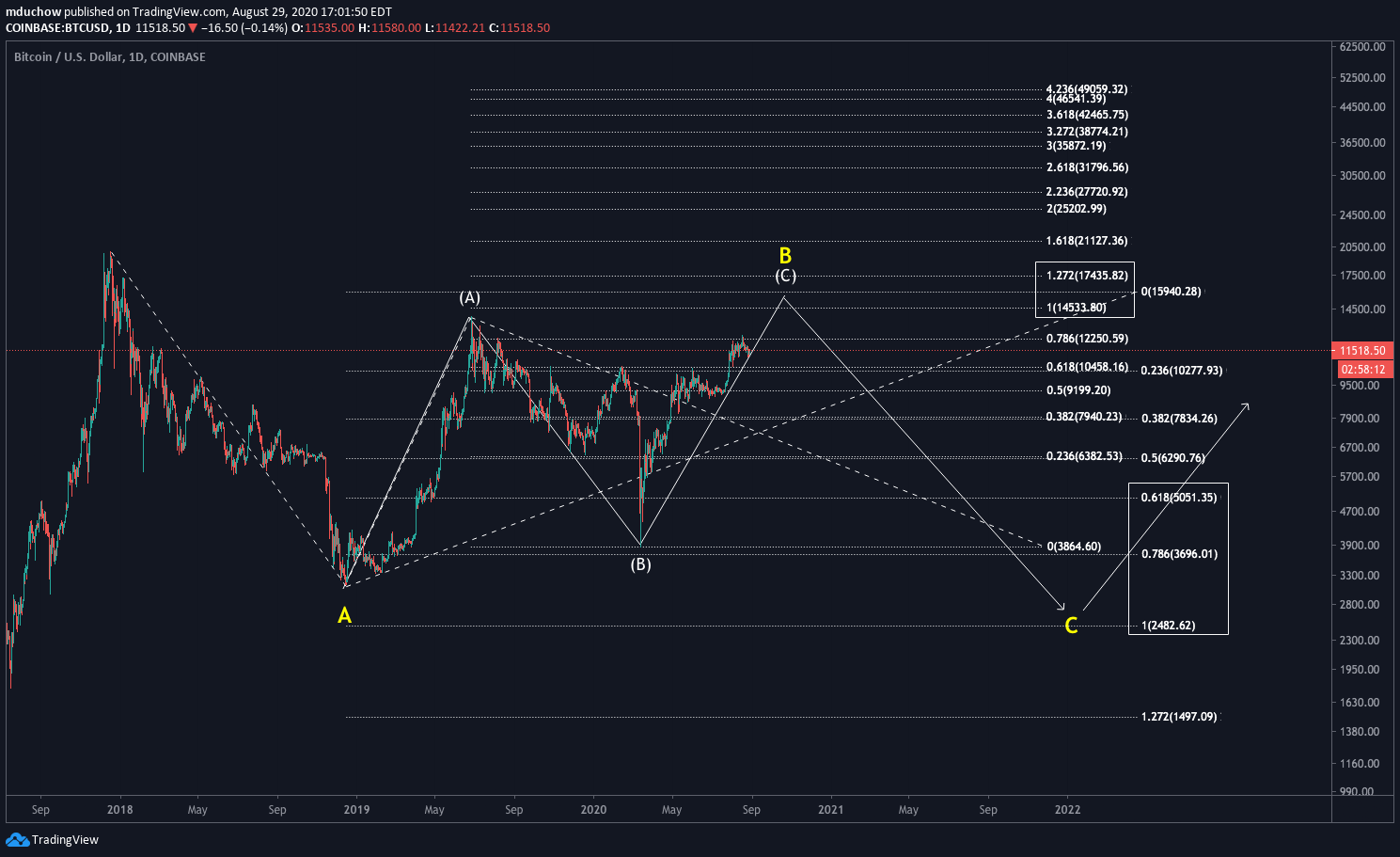Screen dimensions: 1400x857
Task: Select retracement label 0.382(7834.26)
Action: 1179,419
